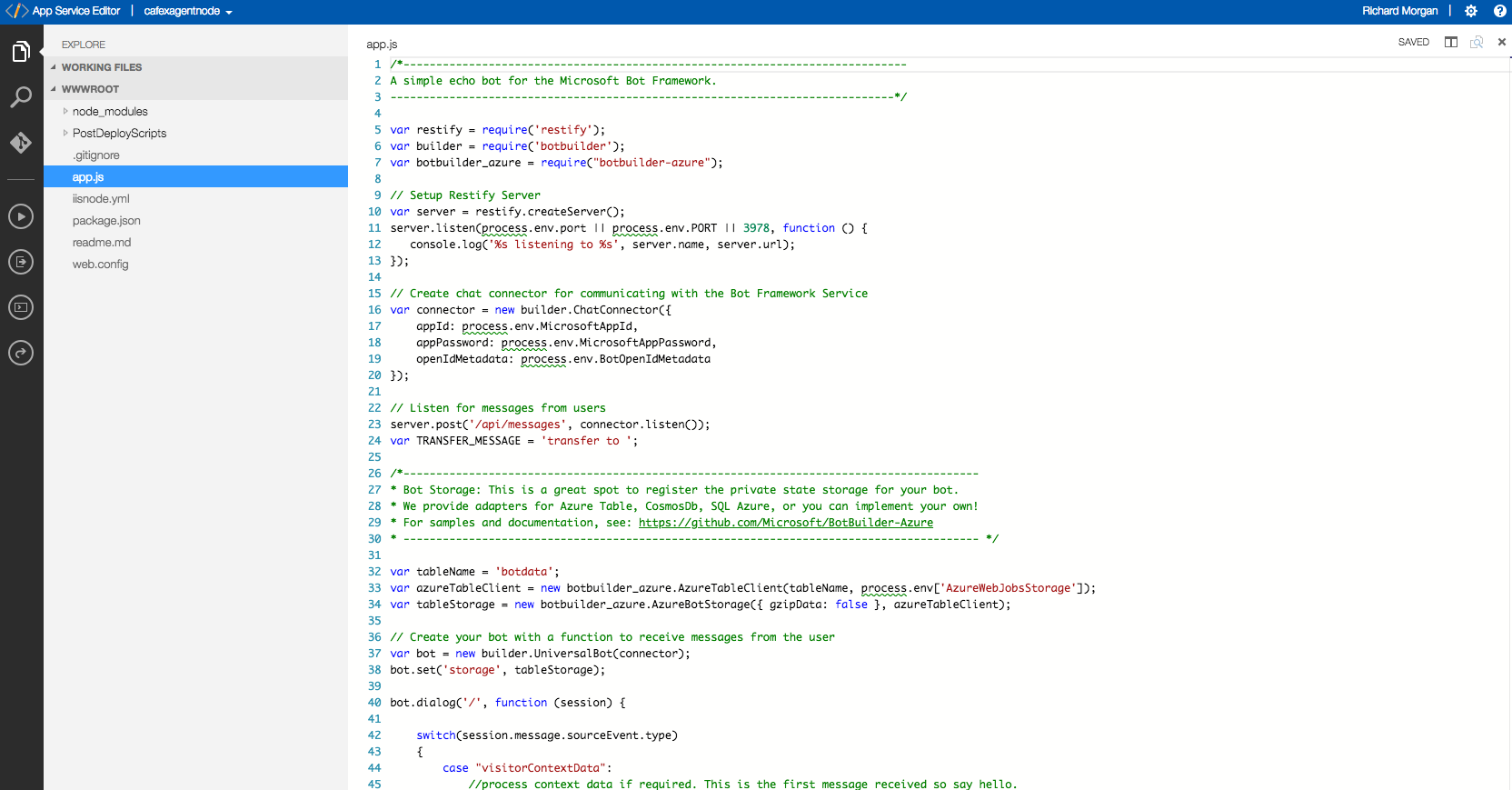Image resolution: width=1512 pixels, height=790 pixels.
Task: Click the 3978 port number on line 11
Action: (756, 227)
